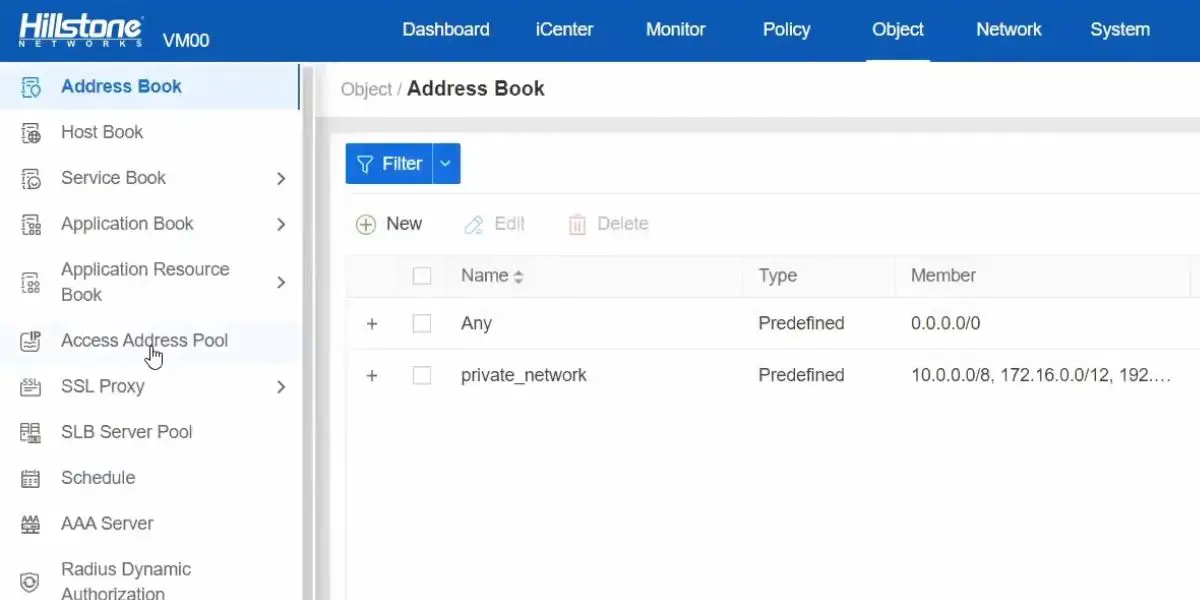This screenshot has height=600, width=1200.
Task: Click Object in the breadcrumb
Action: point(366,89)
